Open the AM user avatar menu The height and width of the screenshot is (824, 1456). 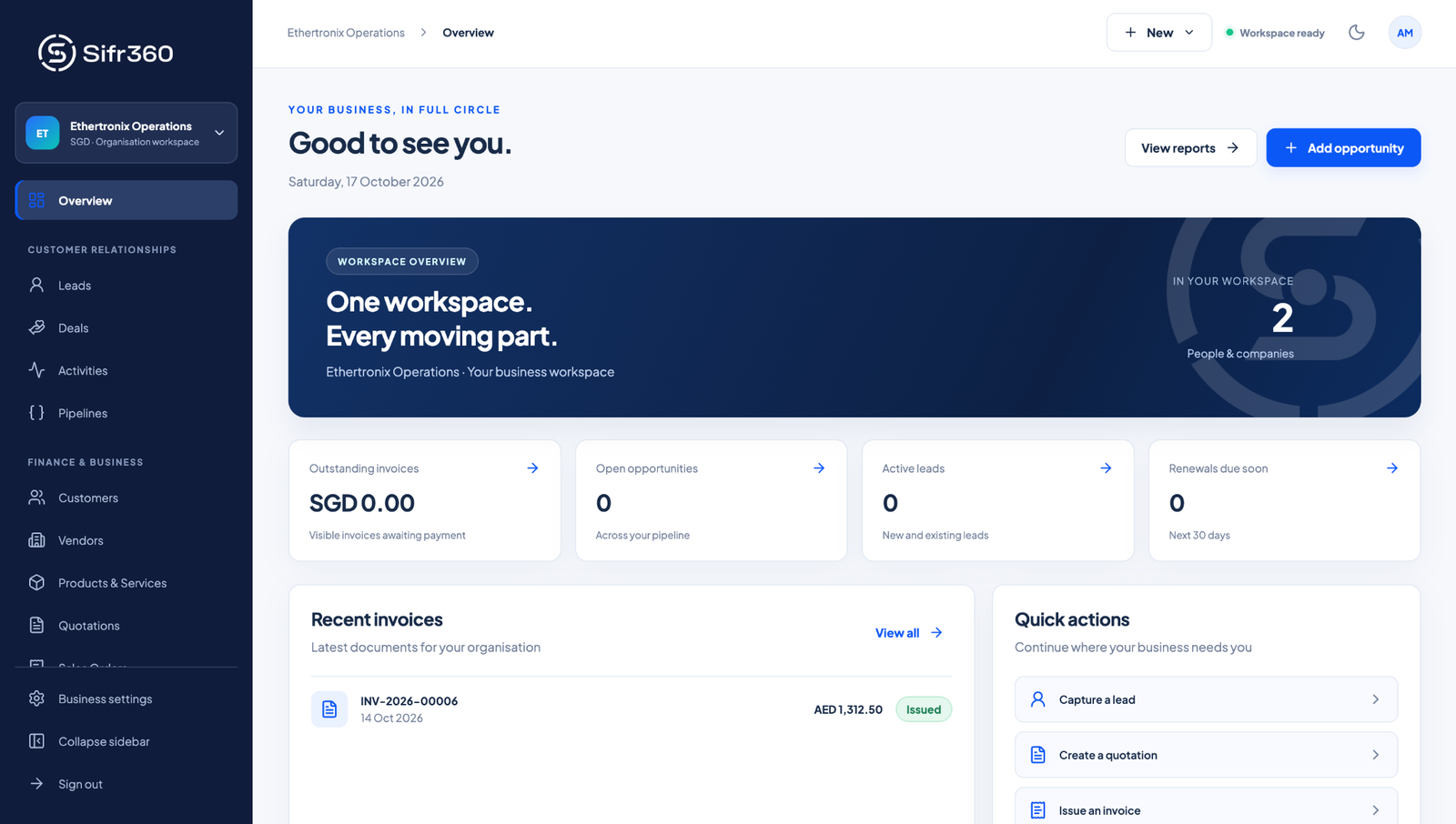coord(1404,33)
